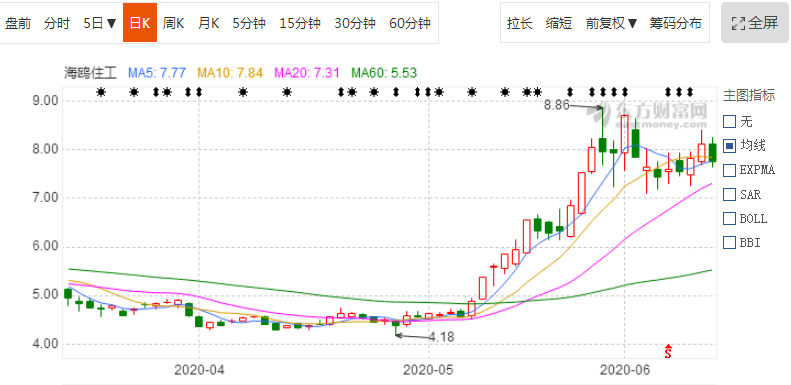The width and height of the screenshot is (791, 385).
Task: Click the red S marker near the 4.00 line
Action: click(x=668, y=352)
